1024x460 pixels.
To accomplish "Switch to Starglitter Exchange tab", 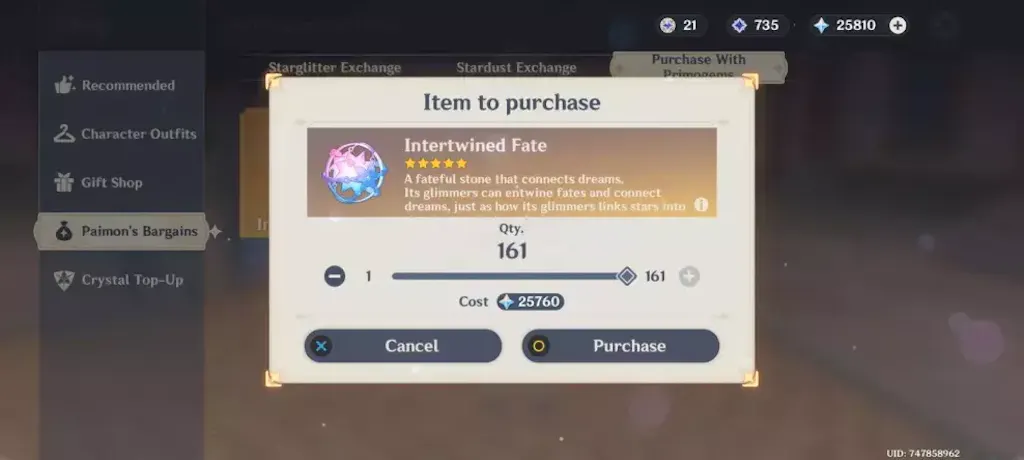I will (x=334, y=68).
